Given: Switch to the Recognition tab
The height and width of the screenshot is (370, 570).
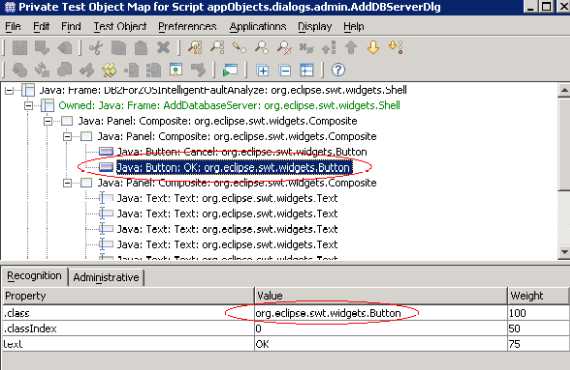Looking at the screenshot, I should point(35,276).
